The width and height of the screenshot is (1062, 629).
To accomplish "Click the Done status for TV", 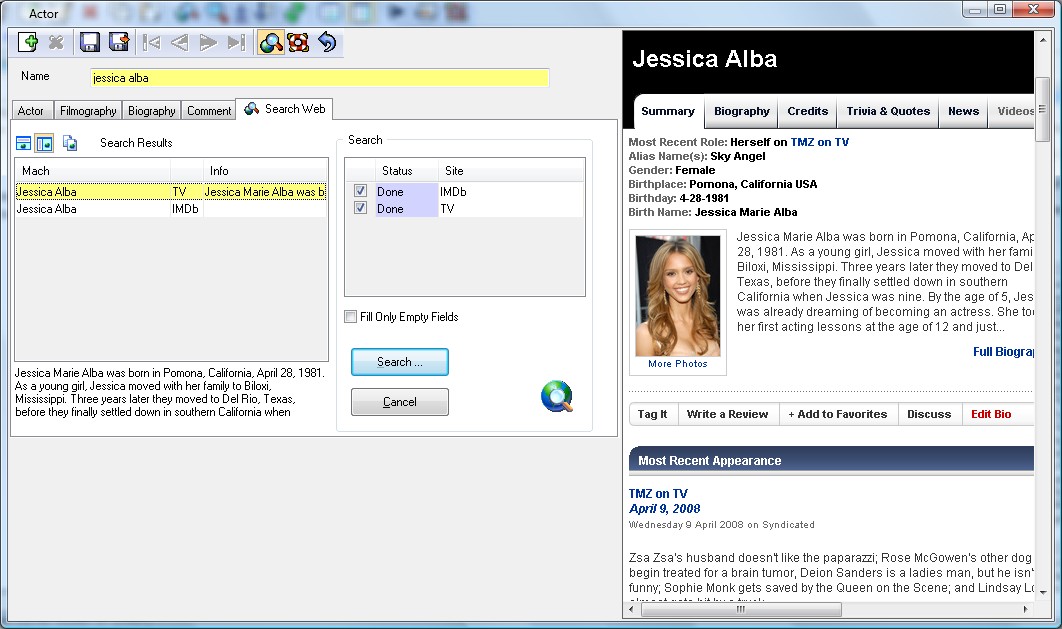I will click(406, 209).
